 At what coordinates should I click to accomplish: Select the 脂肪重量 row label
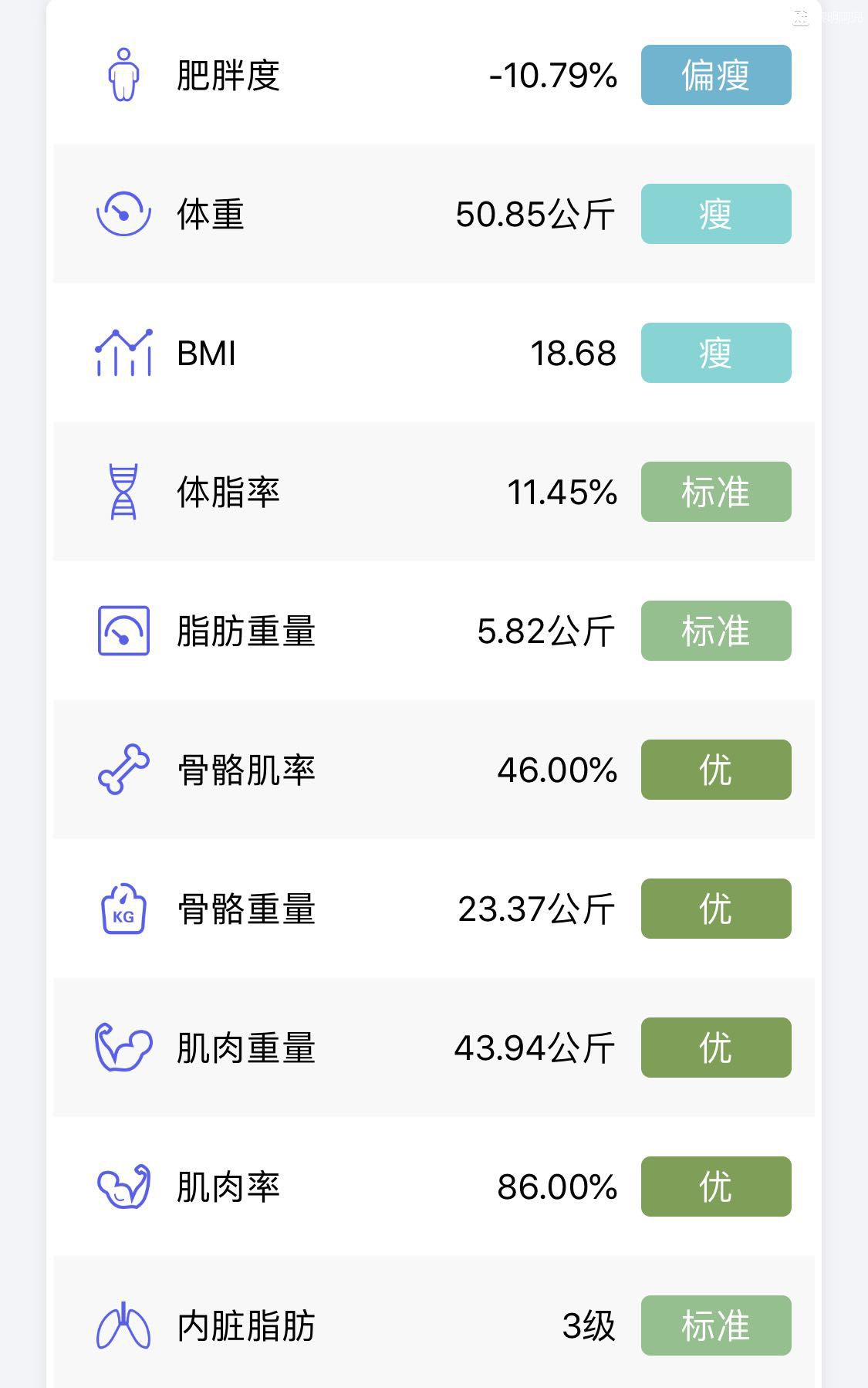[245, 631]
